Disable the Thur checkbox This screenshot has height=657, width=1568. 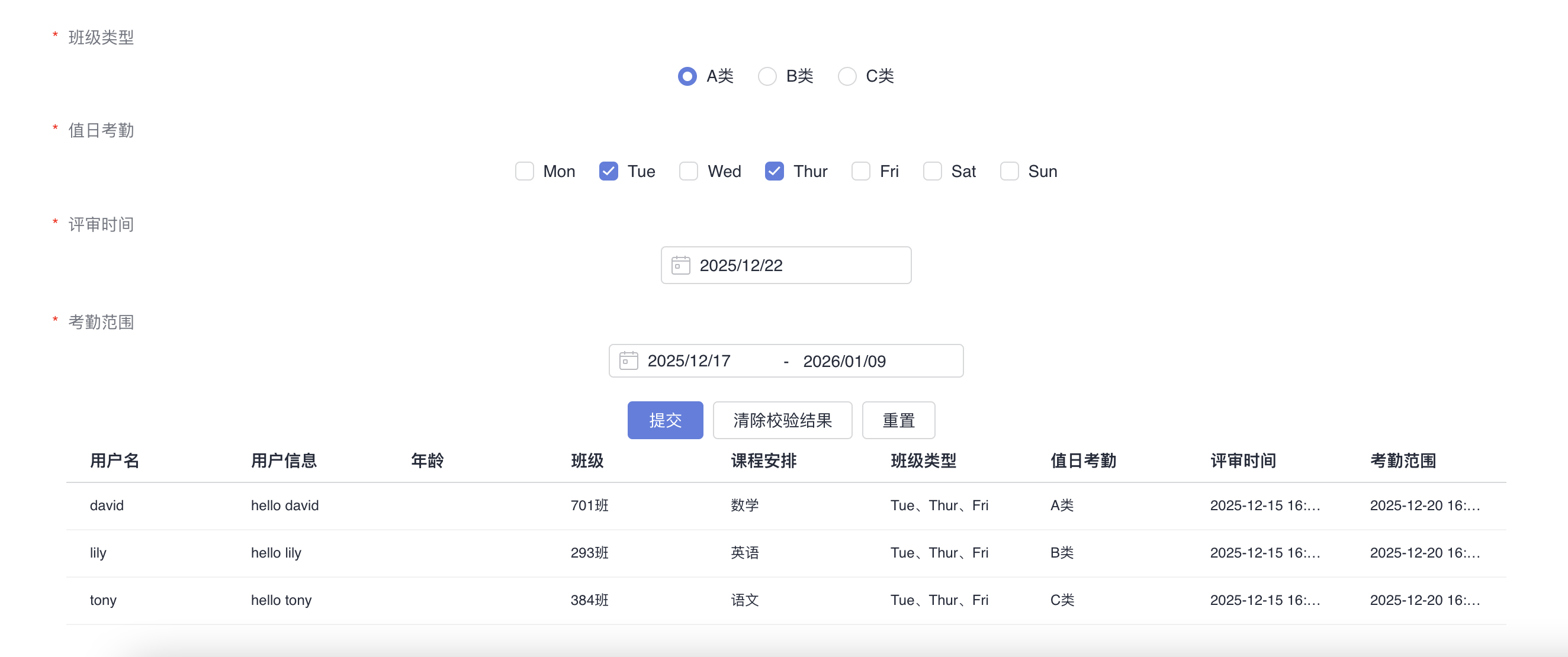pyautogui.click(x=774, y=171)
